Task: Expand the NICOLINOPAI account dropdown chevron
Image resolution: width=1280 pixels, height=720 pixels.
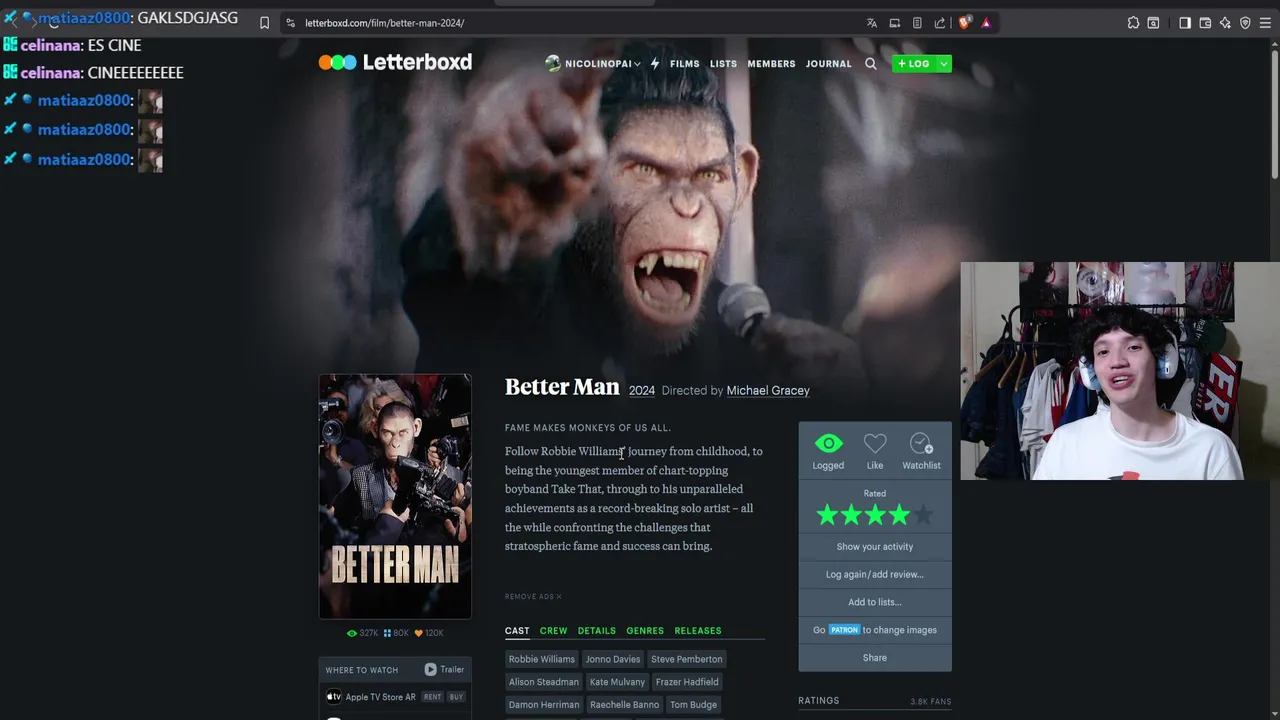Action: click(637, 64)
